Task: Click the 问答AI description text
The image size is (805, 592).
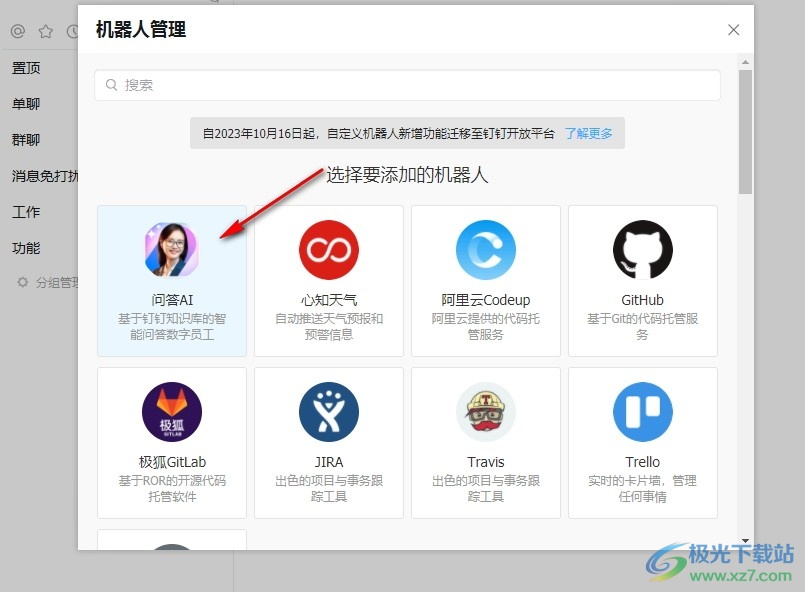Action: click(x=172, y=327)
